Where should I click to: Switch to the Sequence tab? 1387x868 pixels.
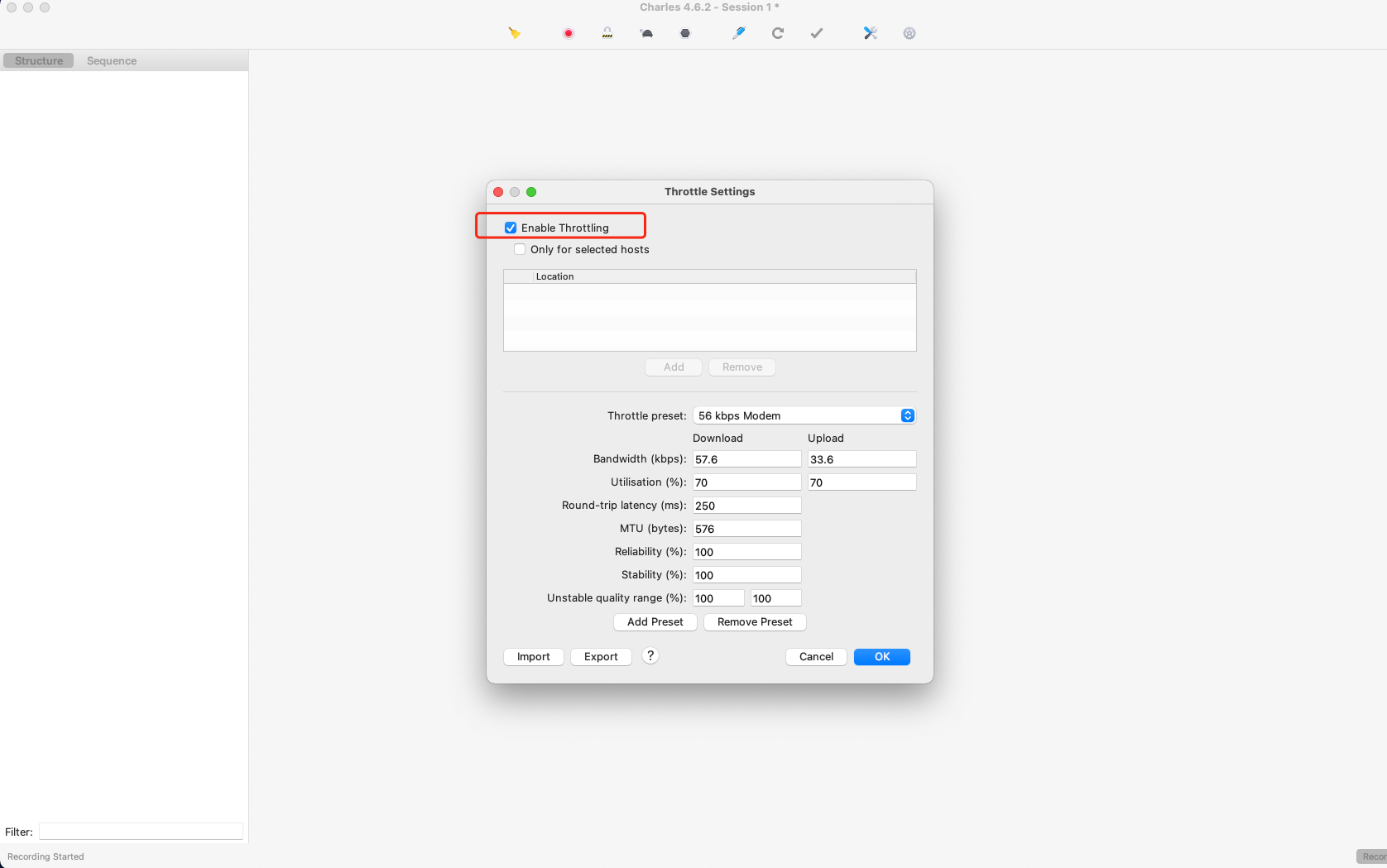[112, 60]
